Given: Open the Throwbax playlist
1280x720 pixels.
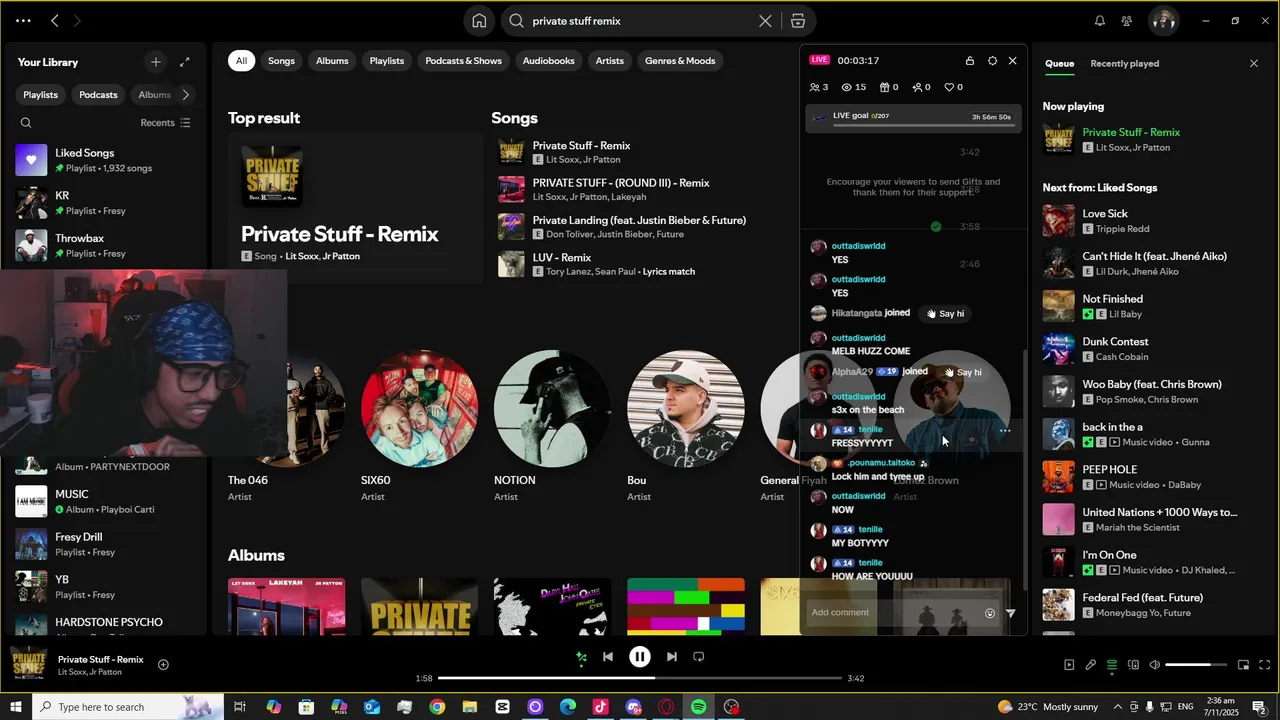Looking at the screenshot, I should tap(107, 246).
